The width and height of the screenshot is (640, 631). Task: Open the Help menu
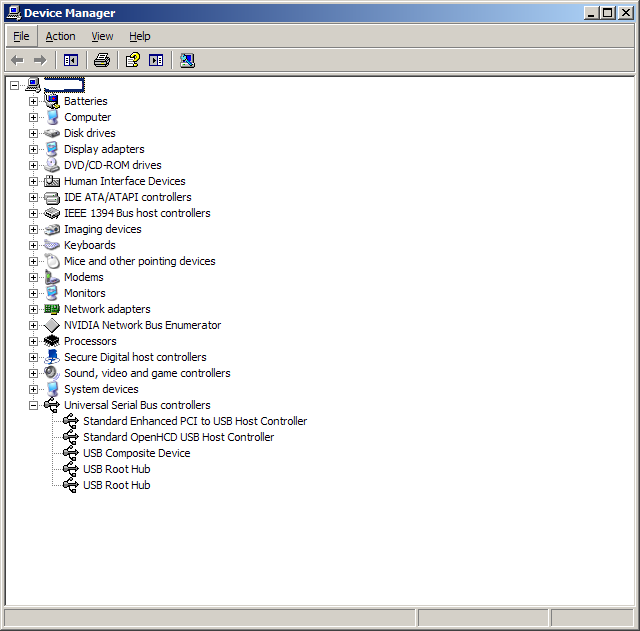tap(140, 36)
